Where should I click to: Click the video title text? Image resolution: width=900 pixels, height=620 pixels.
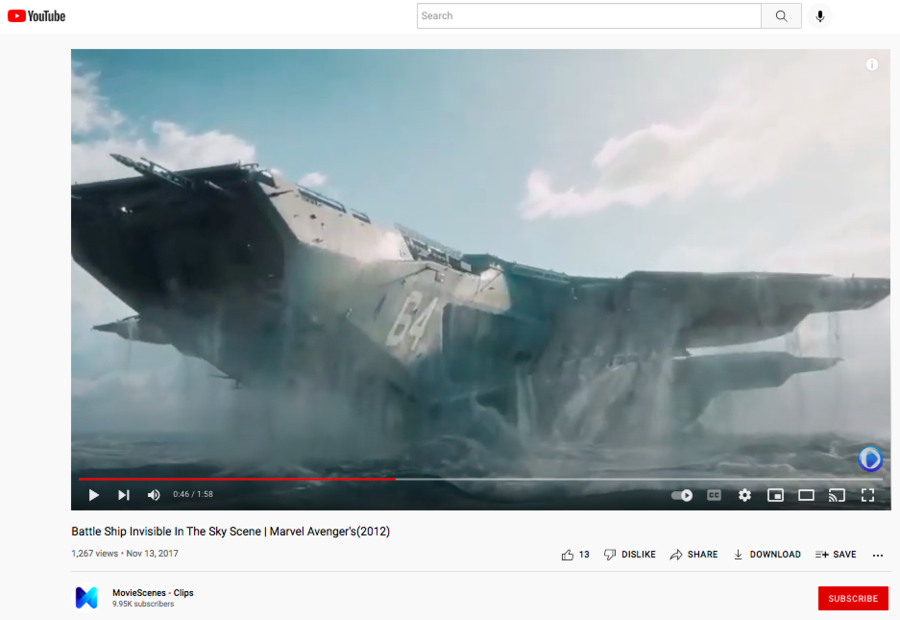[230, 532]
